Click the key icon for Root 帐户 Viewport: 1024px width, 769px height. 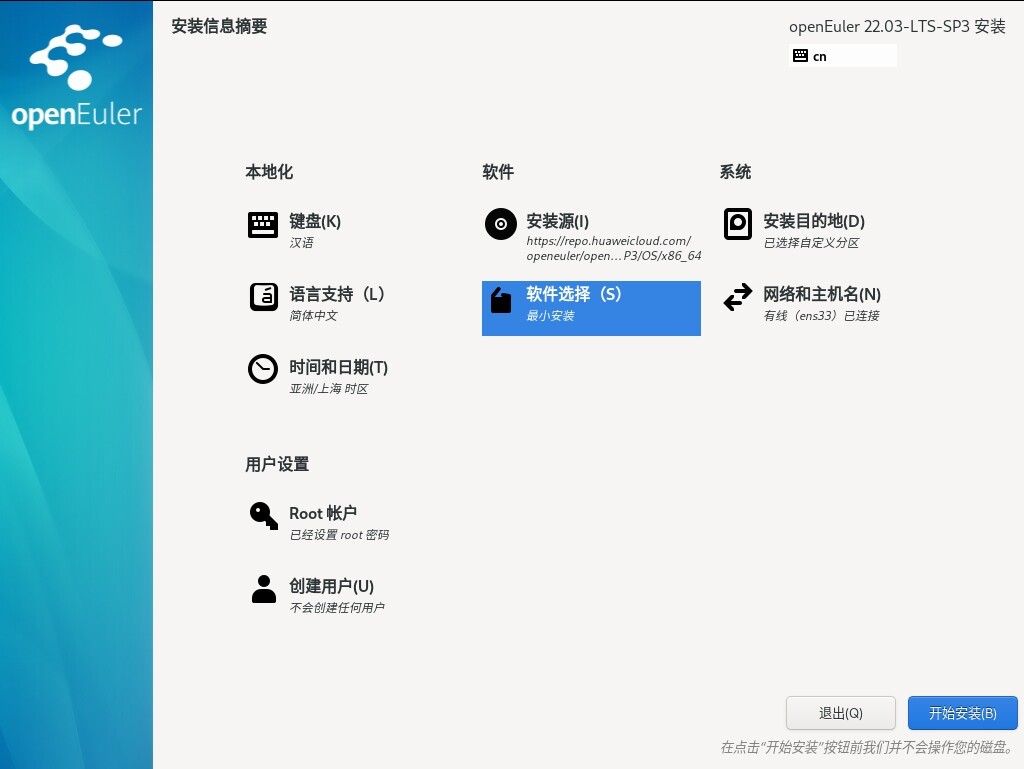click(x=263, y=516)
